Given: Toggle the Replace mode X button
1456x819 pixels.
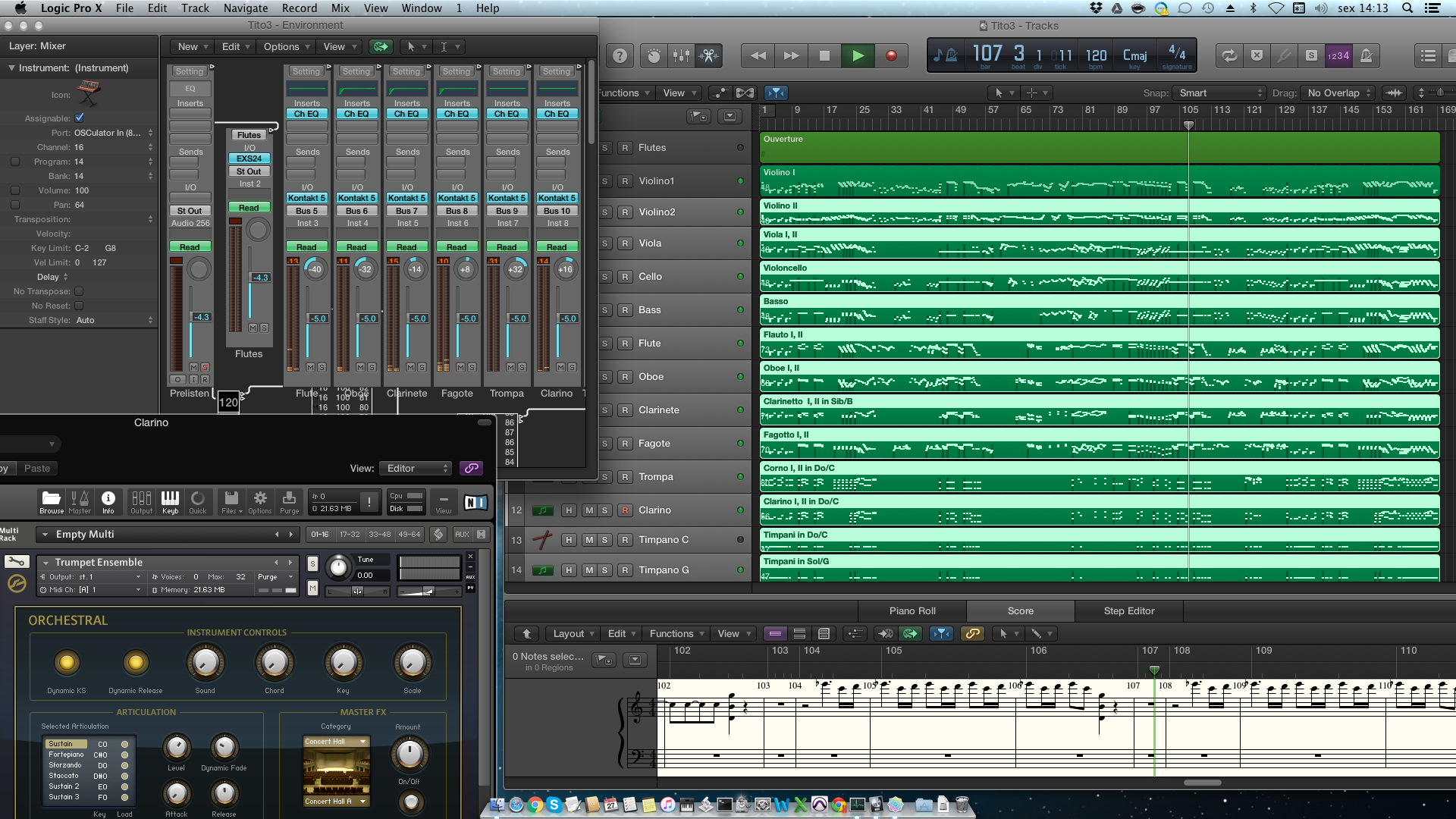Looking at the screenshot, I should coord(1257,55).
